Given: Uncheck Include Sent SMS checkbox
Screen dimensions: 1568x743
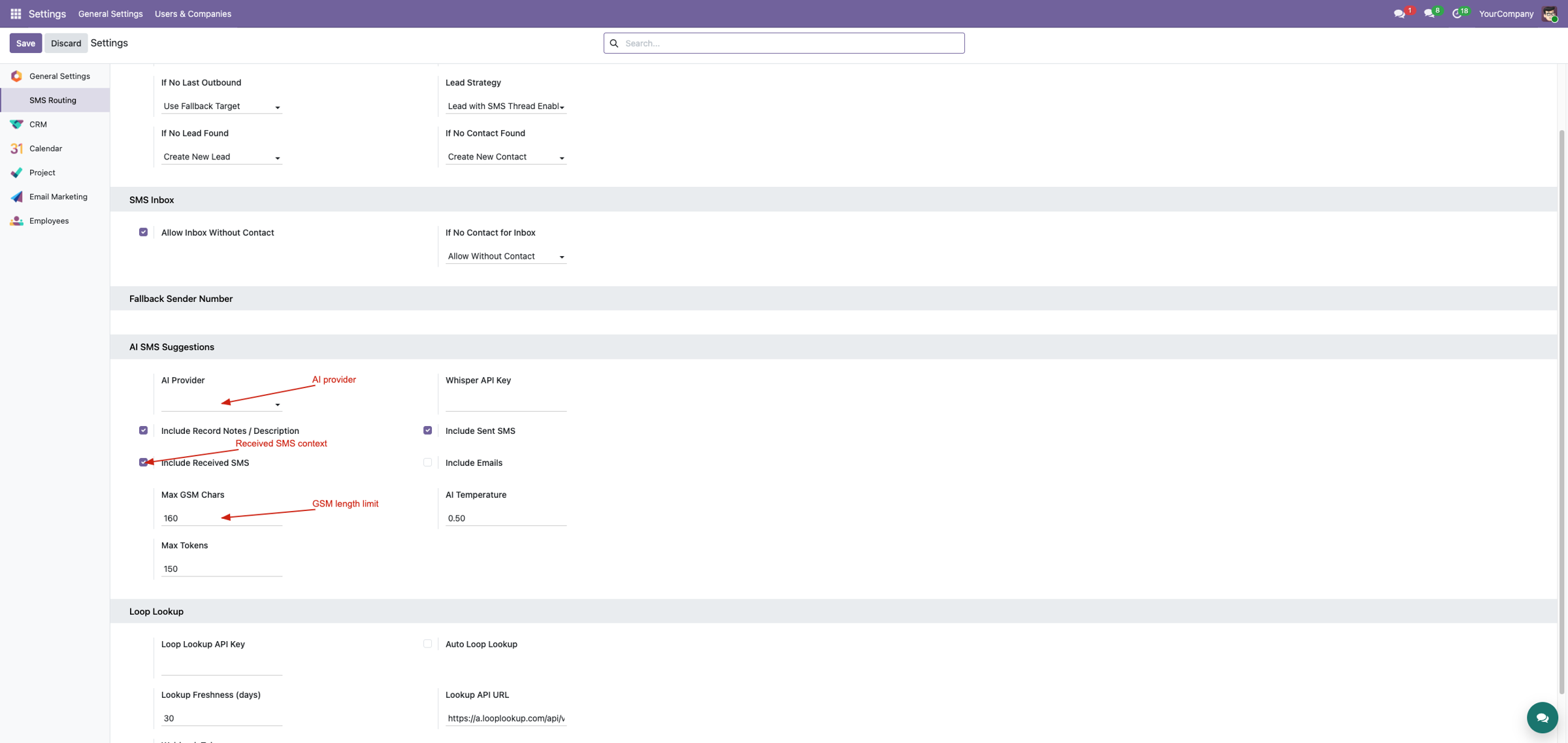Looking at the screenshot, I should 427,430.
